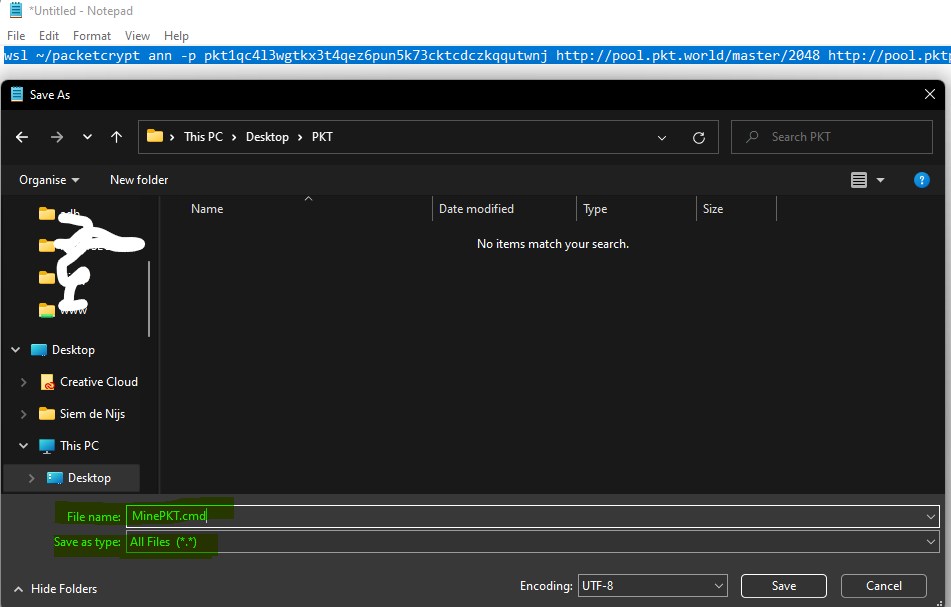
Task: Select Desktop under This PC
Action: (89, 478)
